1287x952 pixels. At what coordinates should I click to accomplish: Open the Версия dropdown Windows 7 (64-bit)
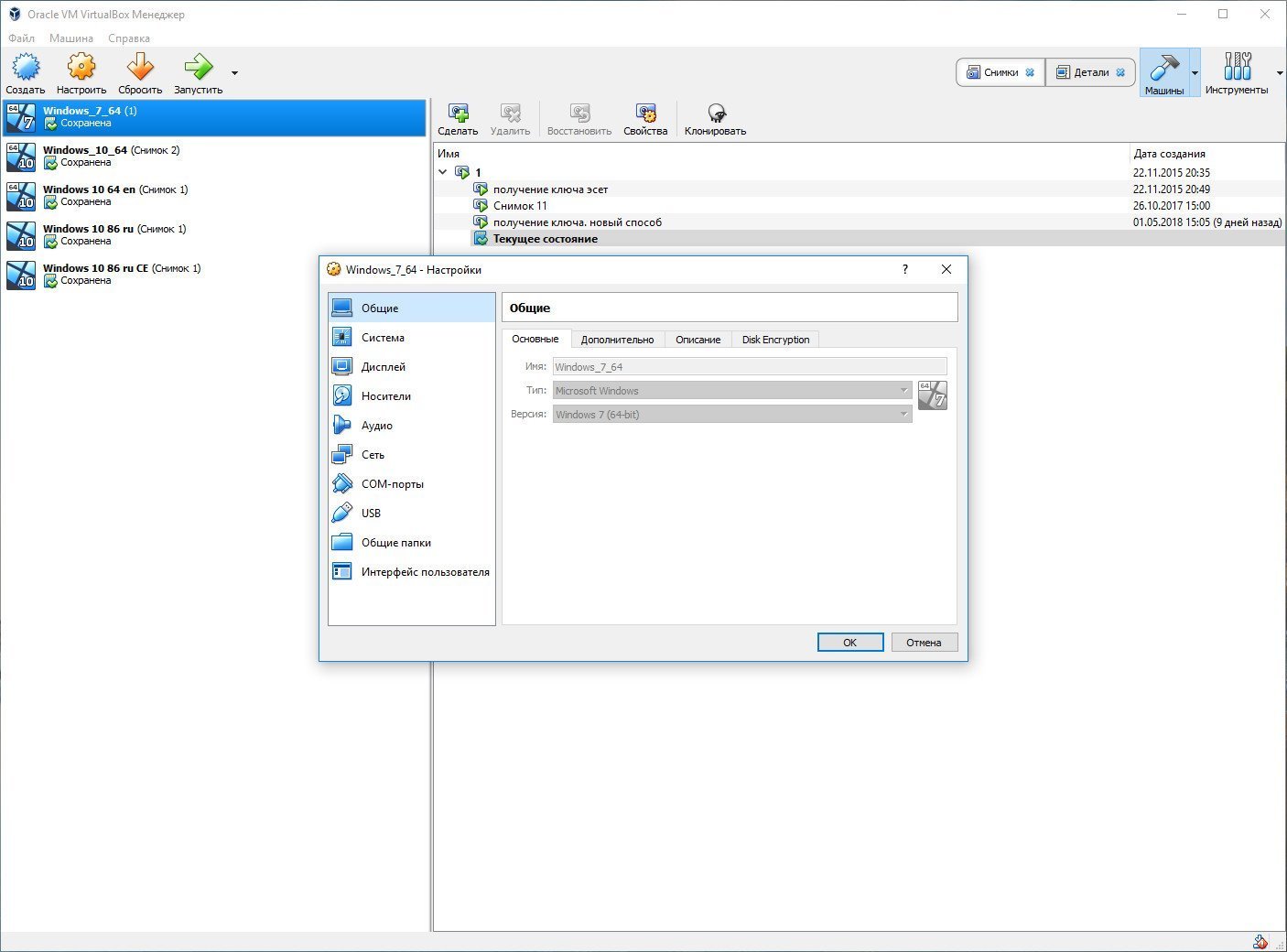tap(732, 415)
